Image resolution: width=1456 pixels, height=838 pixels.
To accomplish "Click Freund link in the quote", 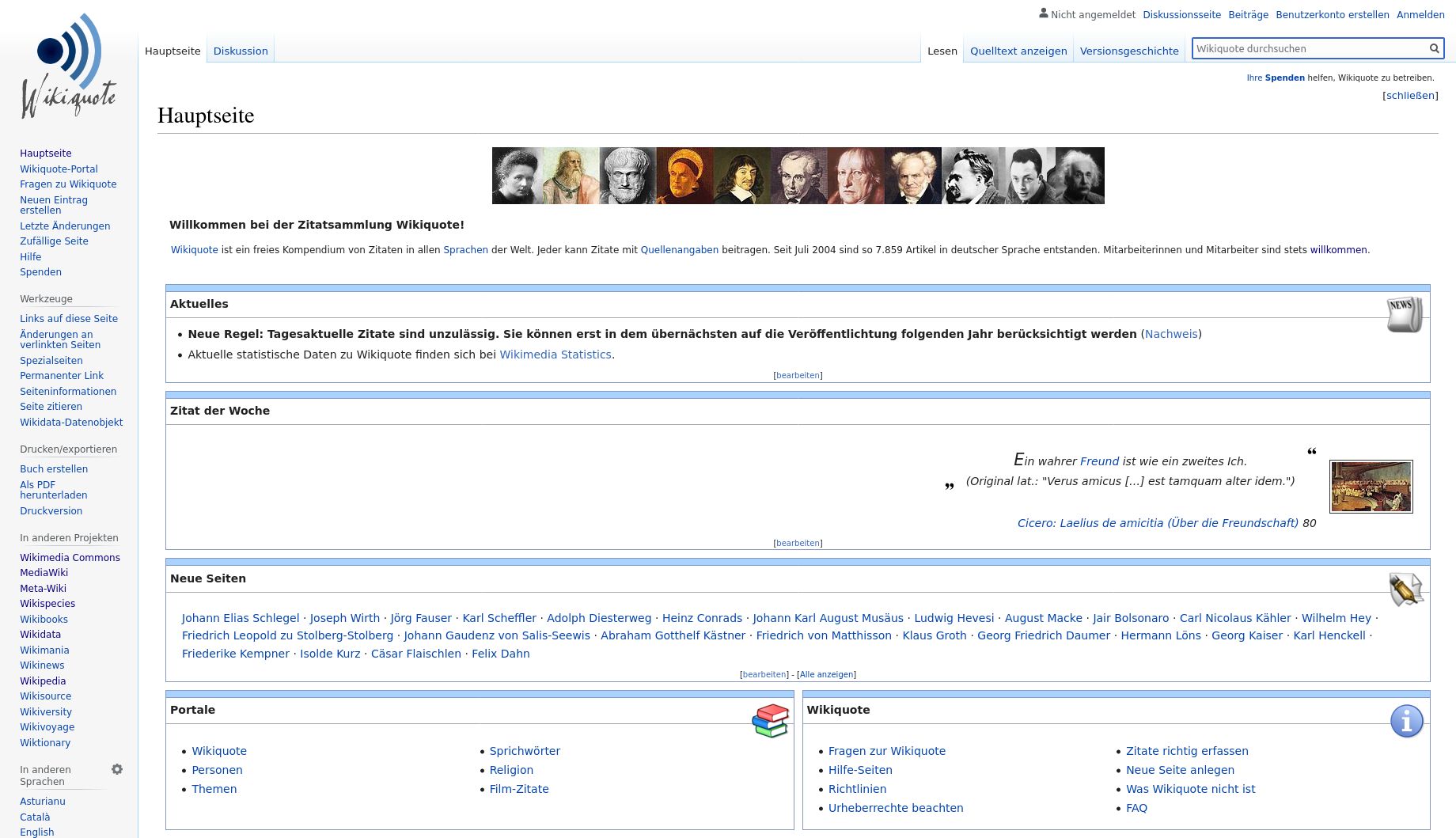I will tap(1099, 461).
